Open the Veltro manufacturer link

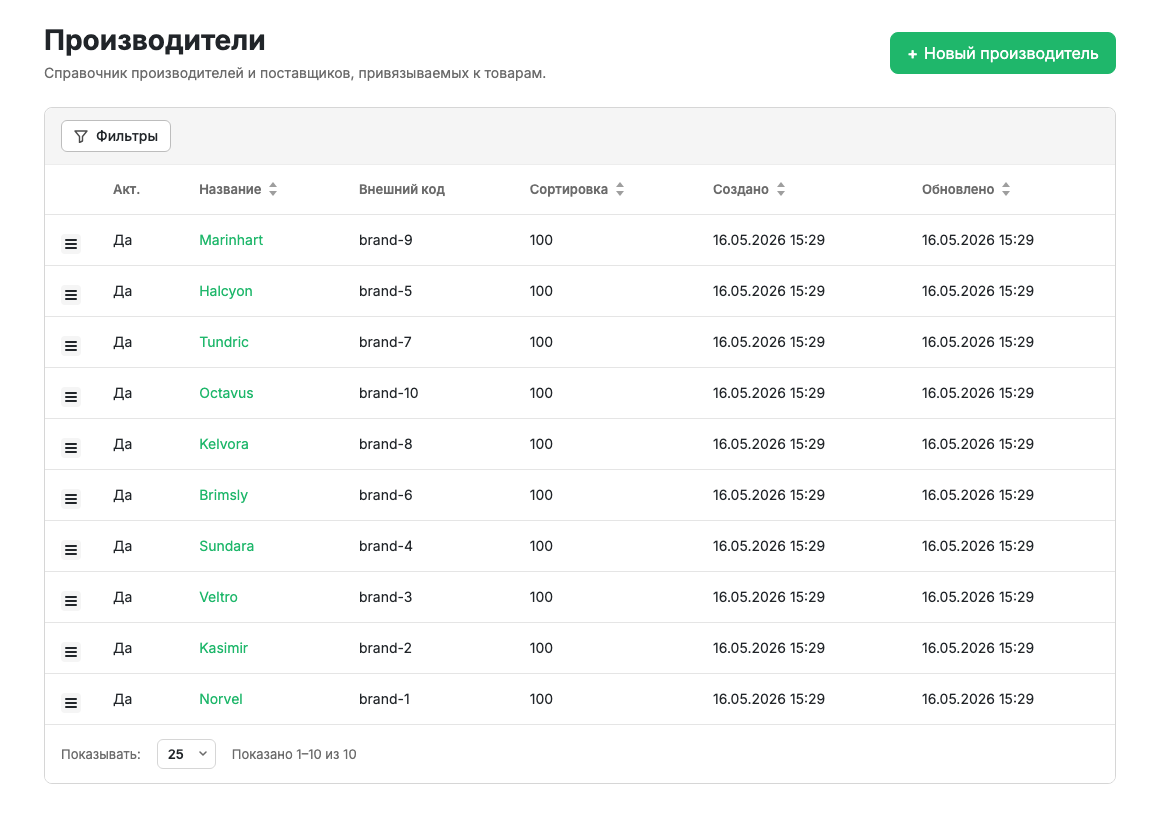[x=218, y=597]
